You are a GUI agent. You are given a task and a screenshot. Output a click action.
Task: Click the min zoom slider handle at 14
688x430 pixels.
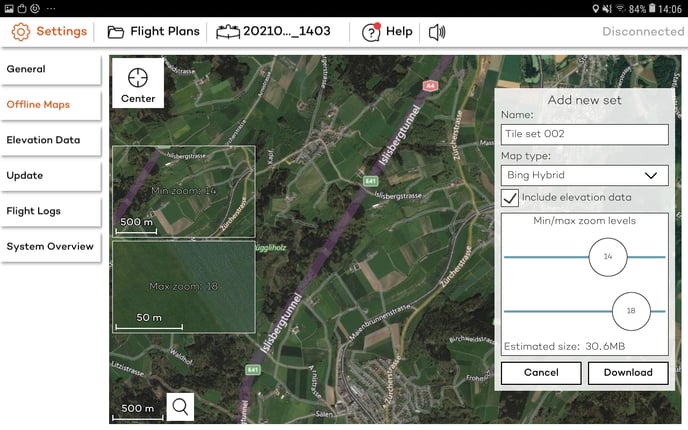[608, 257]
